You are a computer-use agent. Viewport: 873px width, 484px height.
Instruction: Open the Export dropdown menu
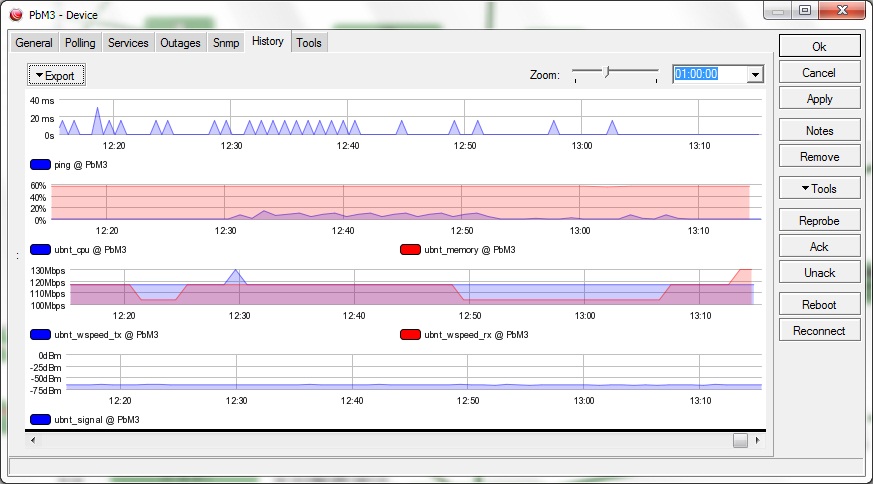[56, 75]
